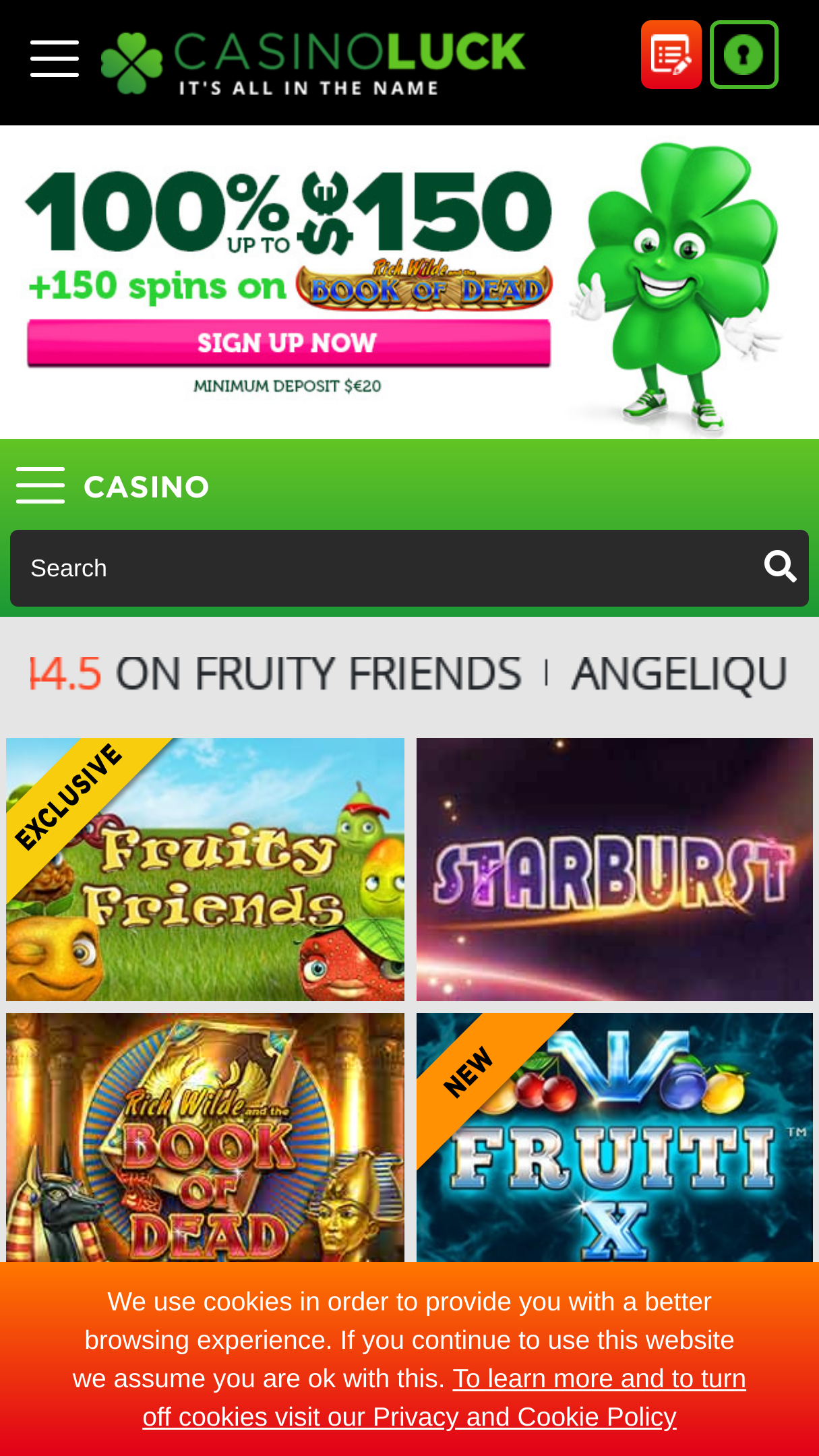
Task: Open the Fruiti X game tile
Action: coord(615,1137)
